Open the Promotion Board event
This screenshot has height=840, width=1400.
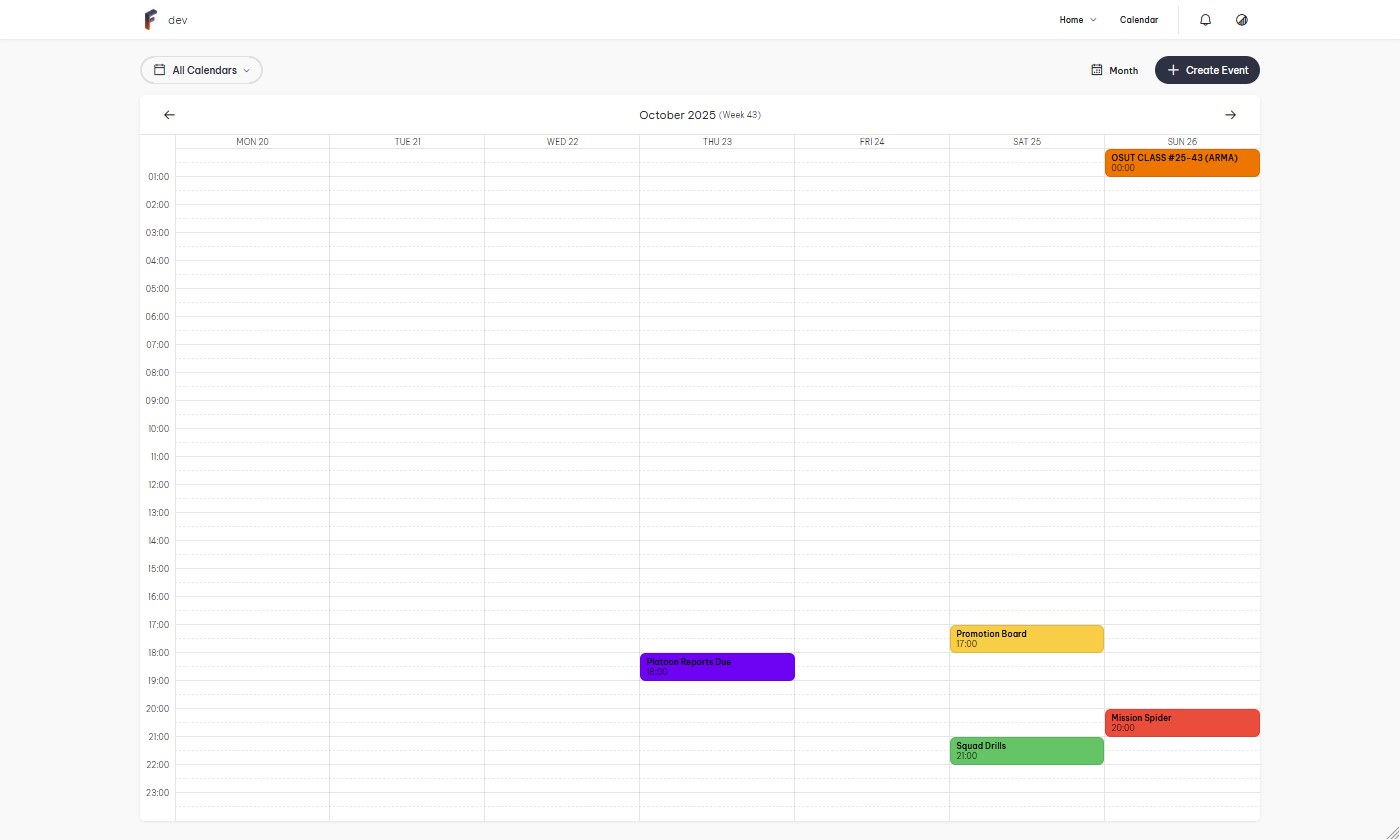tap(1027, 639)
